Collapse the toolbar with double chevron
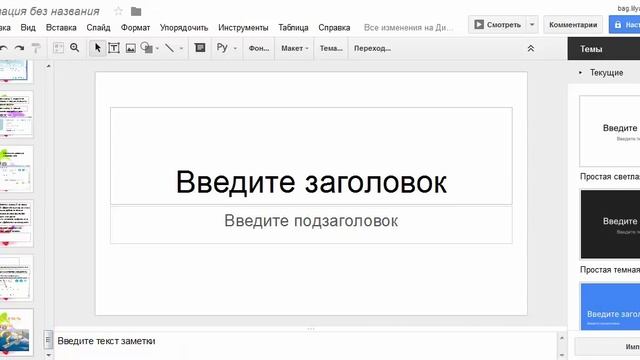 531,48
